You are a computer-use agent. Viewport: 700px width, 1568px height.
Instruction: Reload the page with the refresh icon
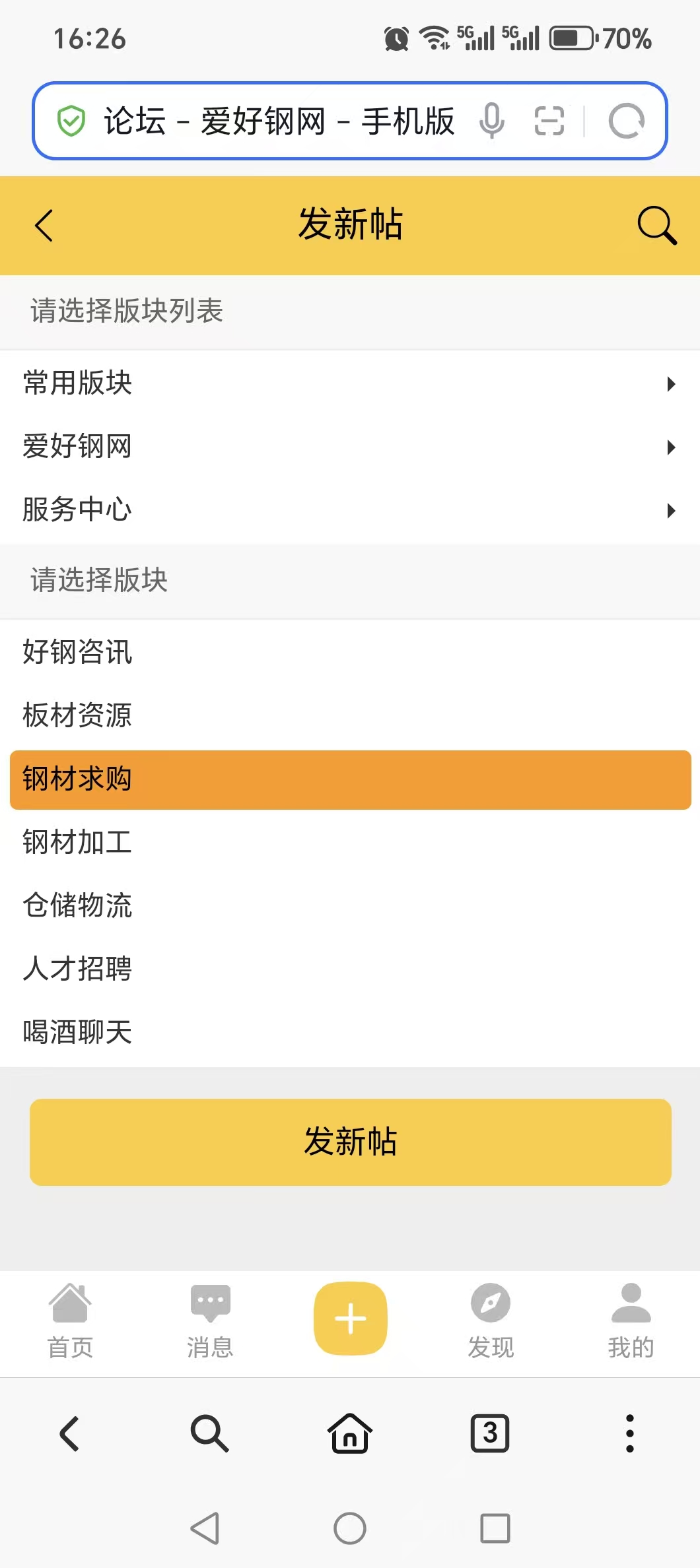(x=626, y=121)
